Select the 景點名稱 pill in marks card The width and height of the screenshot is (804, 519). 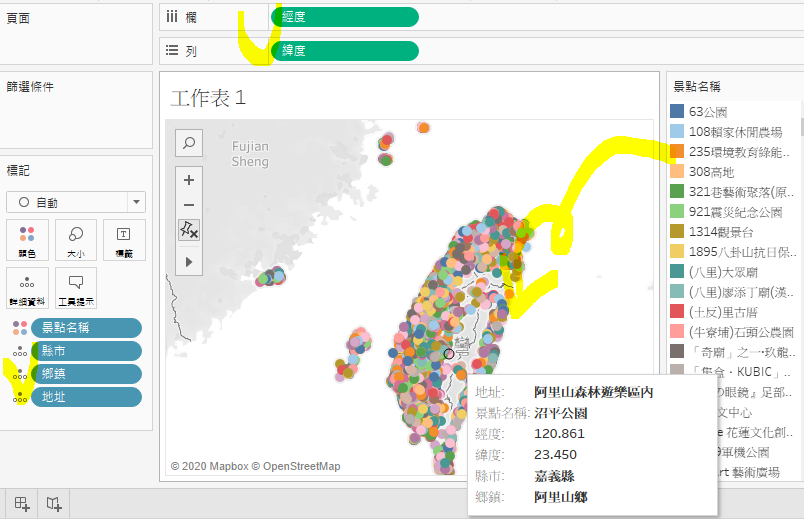pyautogui.click(x=86, y=328)
